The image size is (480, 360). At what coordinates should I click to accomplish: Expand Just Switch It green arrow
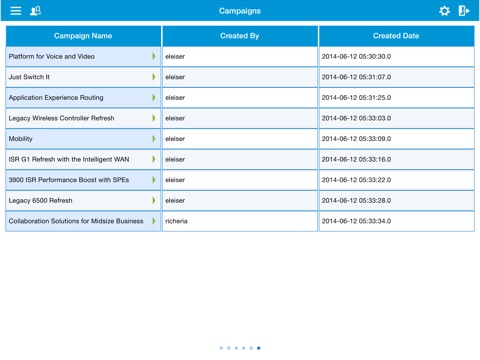(x=154, y=77)
